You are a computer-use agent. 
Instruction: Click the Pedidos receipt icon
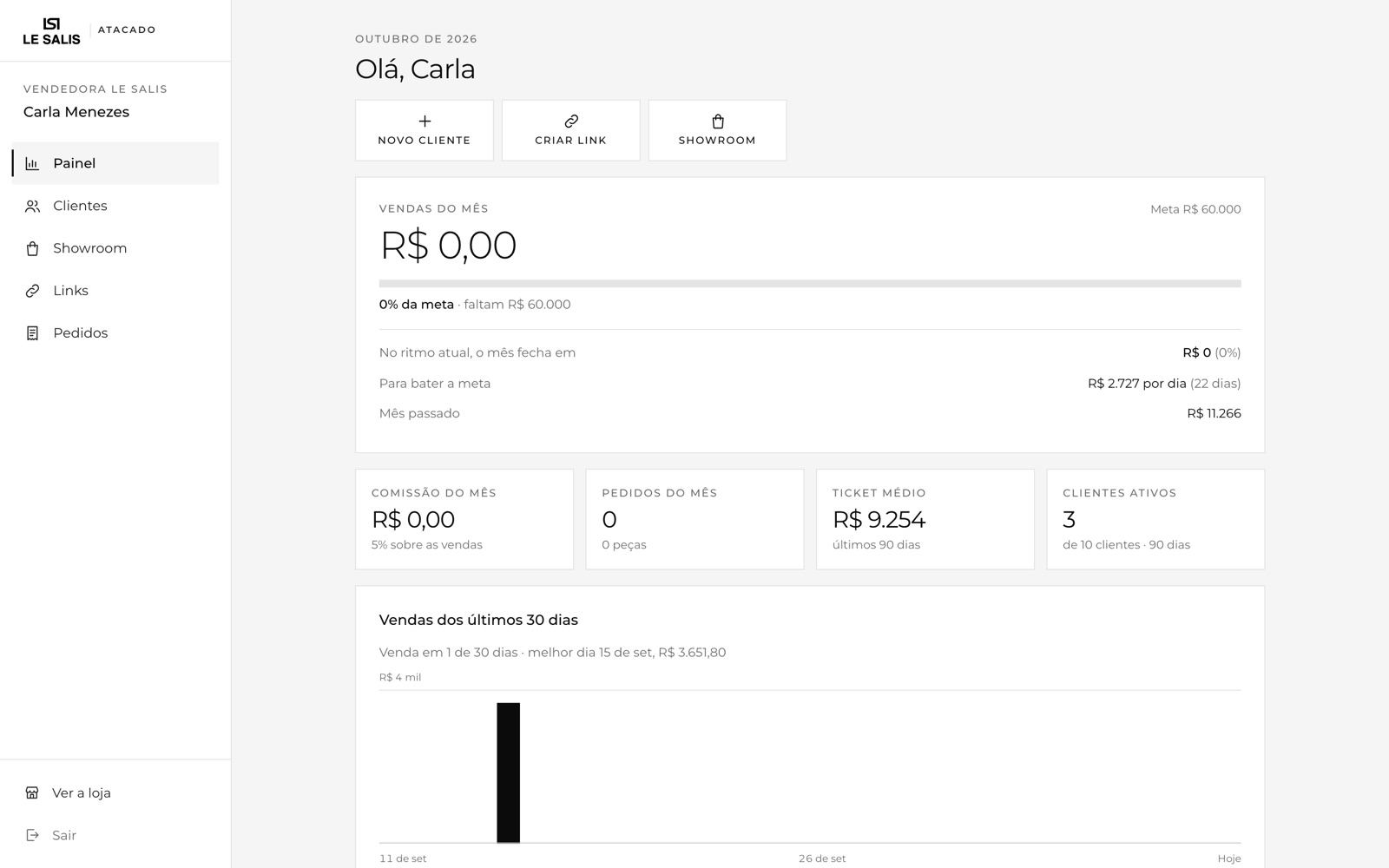[32, 333]
